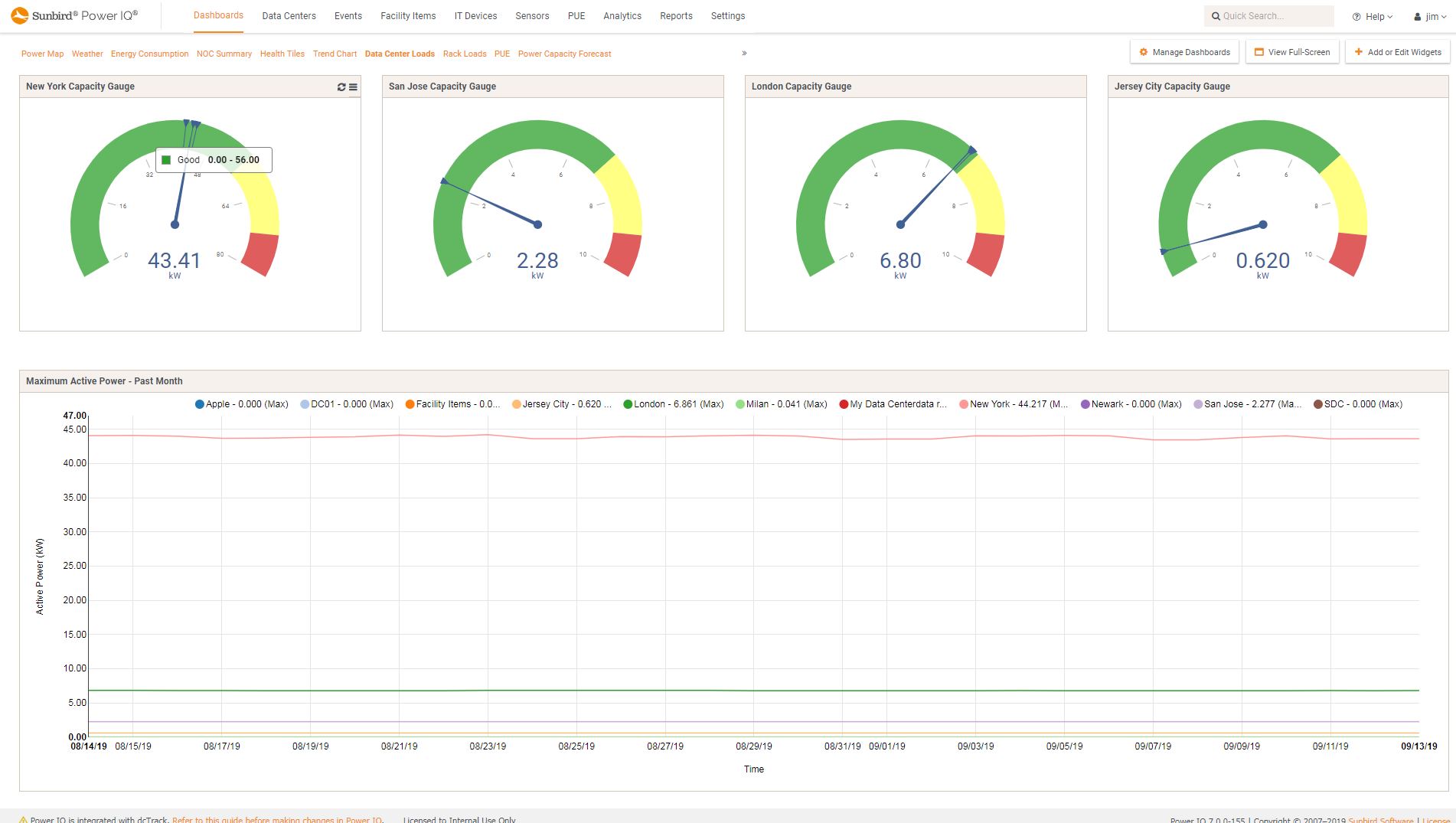Open the Data Centers menu
The image size is (1456, 823).
click(289, 16)
